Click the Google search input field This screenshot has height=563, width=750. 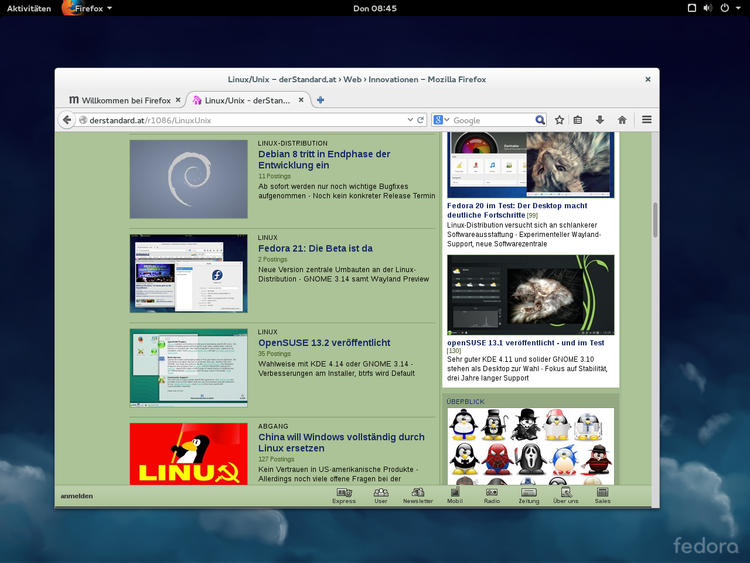(x=492, y=120)
